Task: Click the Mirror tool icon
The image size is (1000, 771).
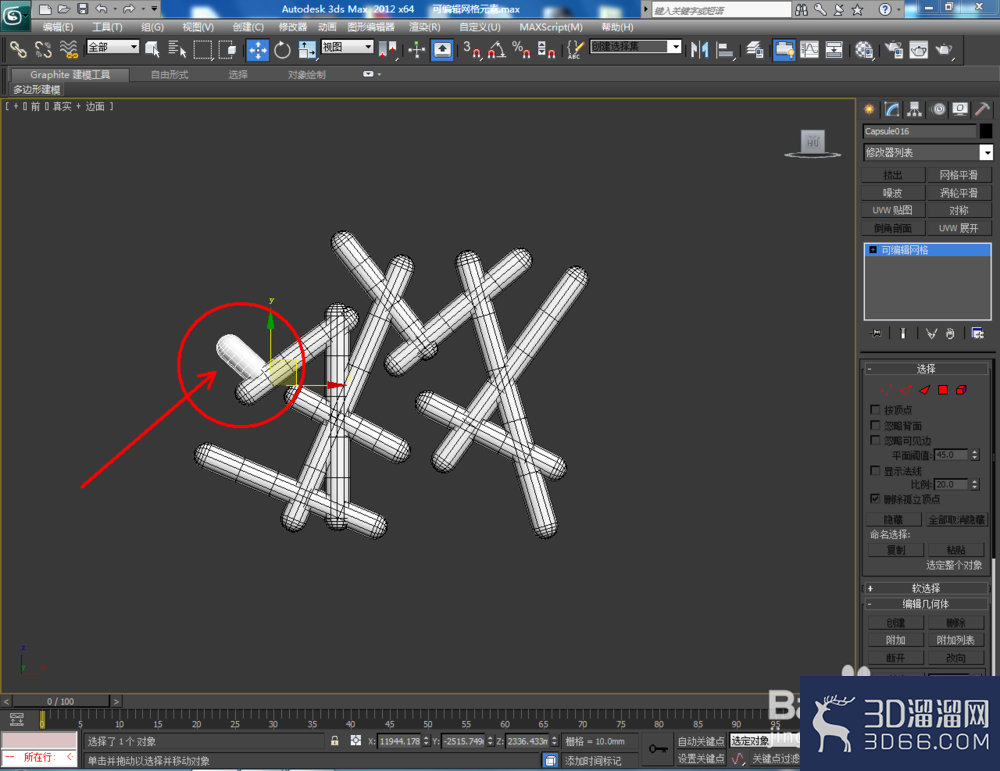Action: coord(700,50)
